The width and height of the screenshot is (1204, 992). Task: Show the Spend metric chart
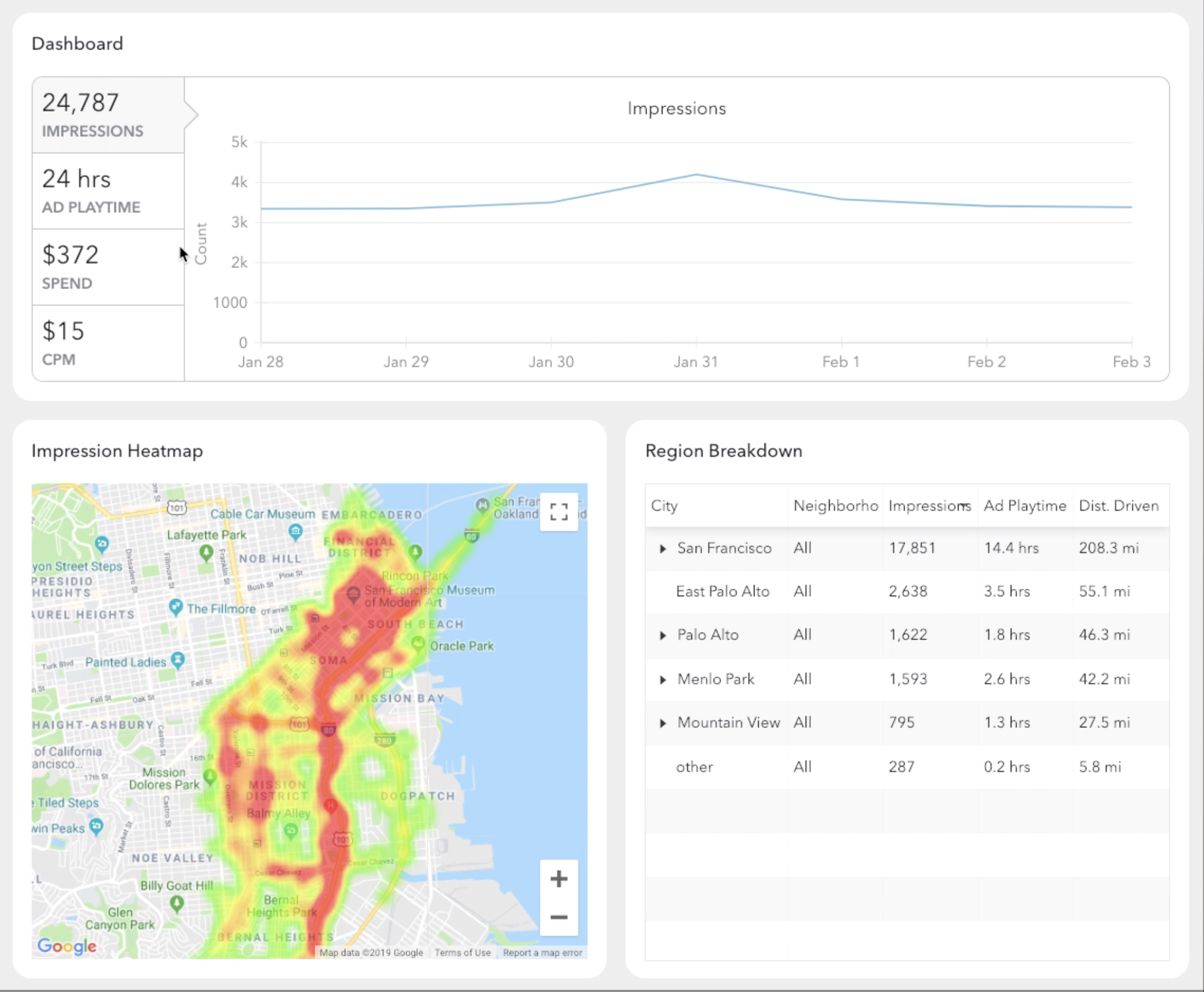[108, 267]
